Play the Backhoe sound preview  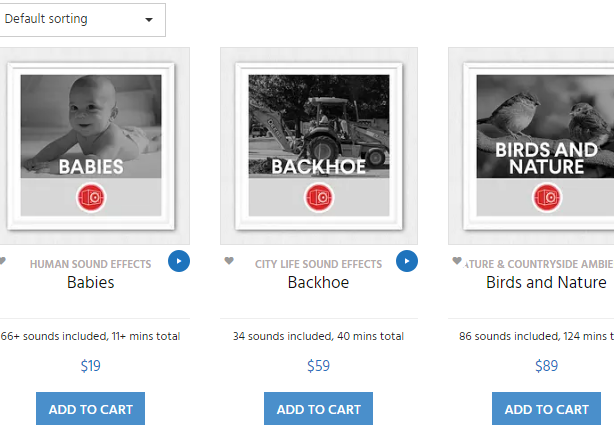coord(407,261)
